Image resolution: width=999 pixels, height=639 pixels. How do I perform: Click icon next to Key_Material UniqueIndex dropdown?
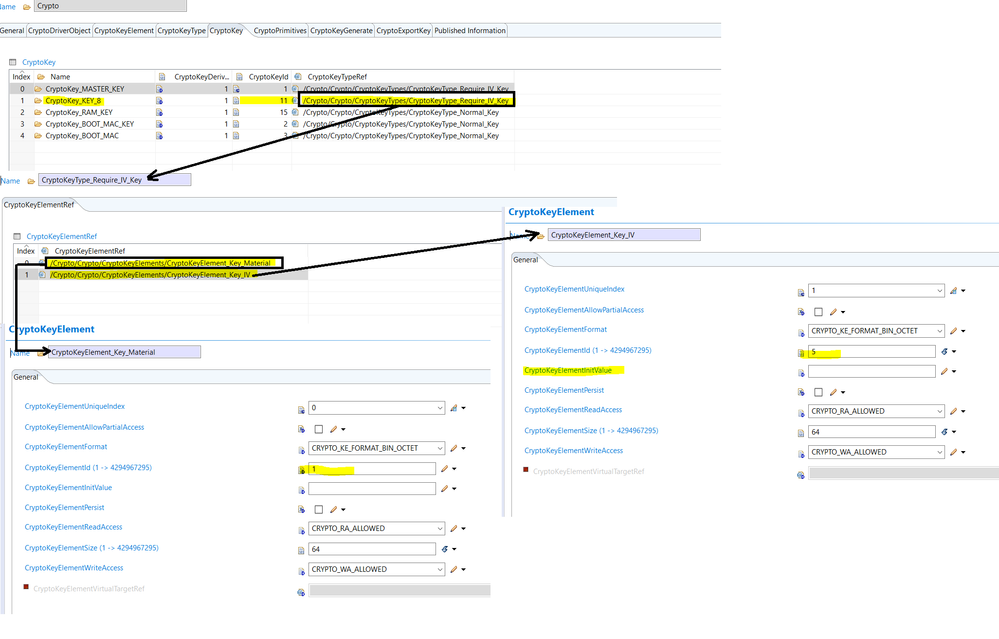454,408
